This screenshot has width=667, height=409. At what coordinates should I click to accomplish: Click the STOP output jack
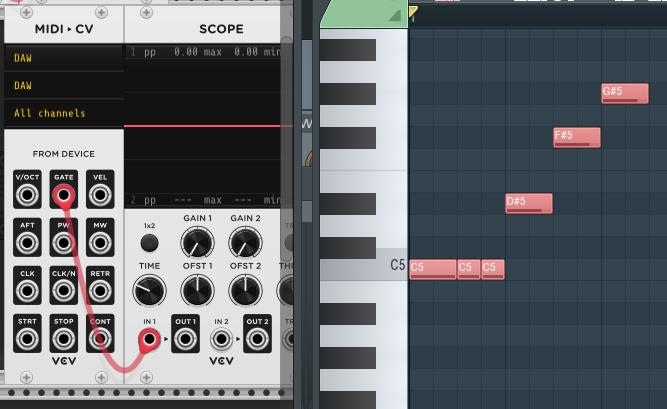[63, 336]
